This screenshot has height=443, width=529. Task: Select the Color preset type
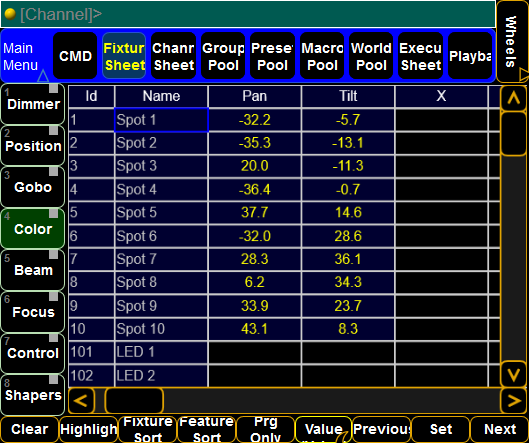tap(33, 229)
